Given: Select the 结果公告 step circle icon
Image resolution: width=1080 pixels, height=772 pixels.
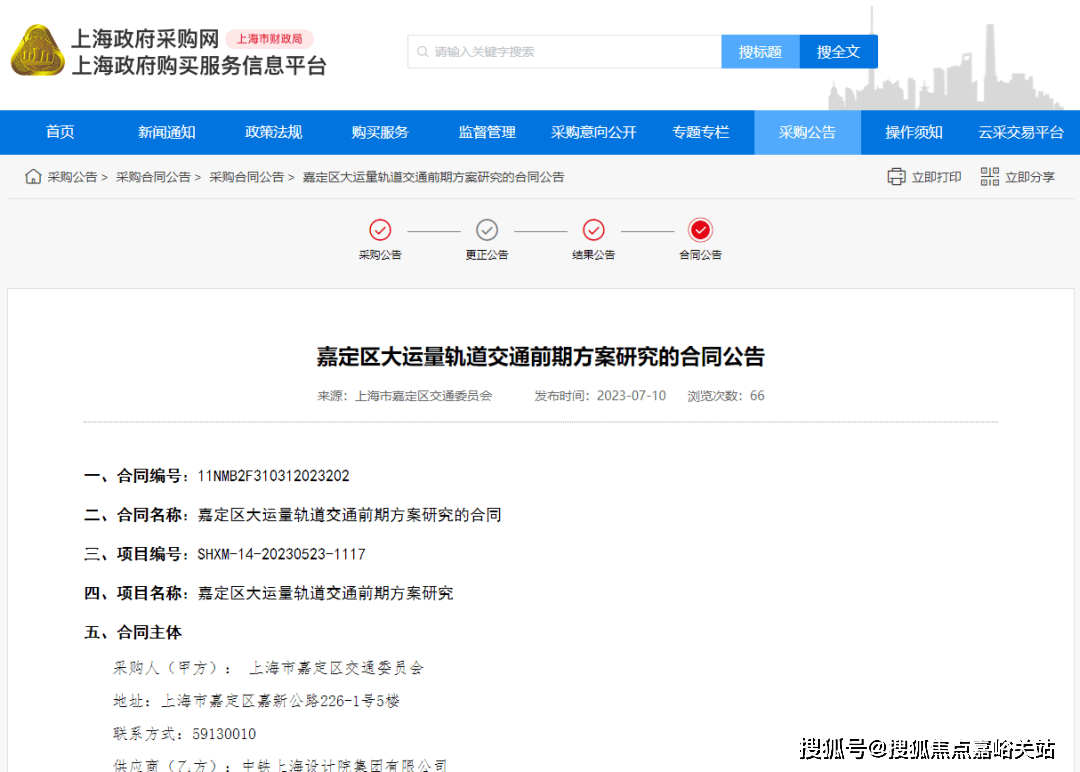Looking at the screenshot, I should tap(593, 230).
